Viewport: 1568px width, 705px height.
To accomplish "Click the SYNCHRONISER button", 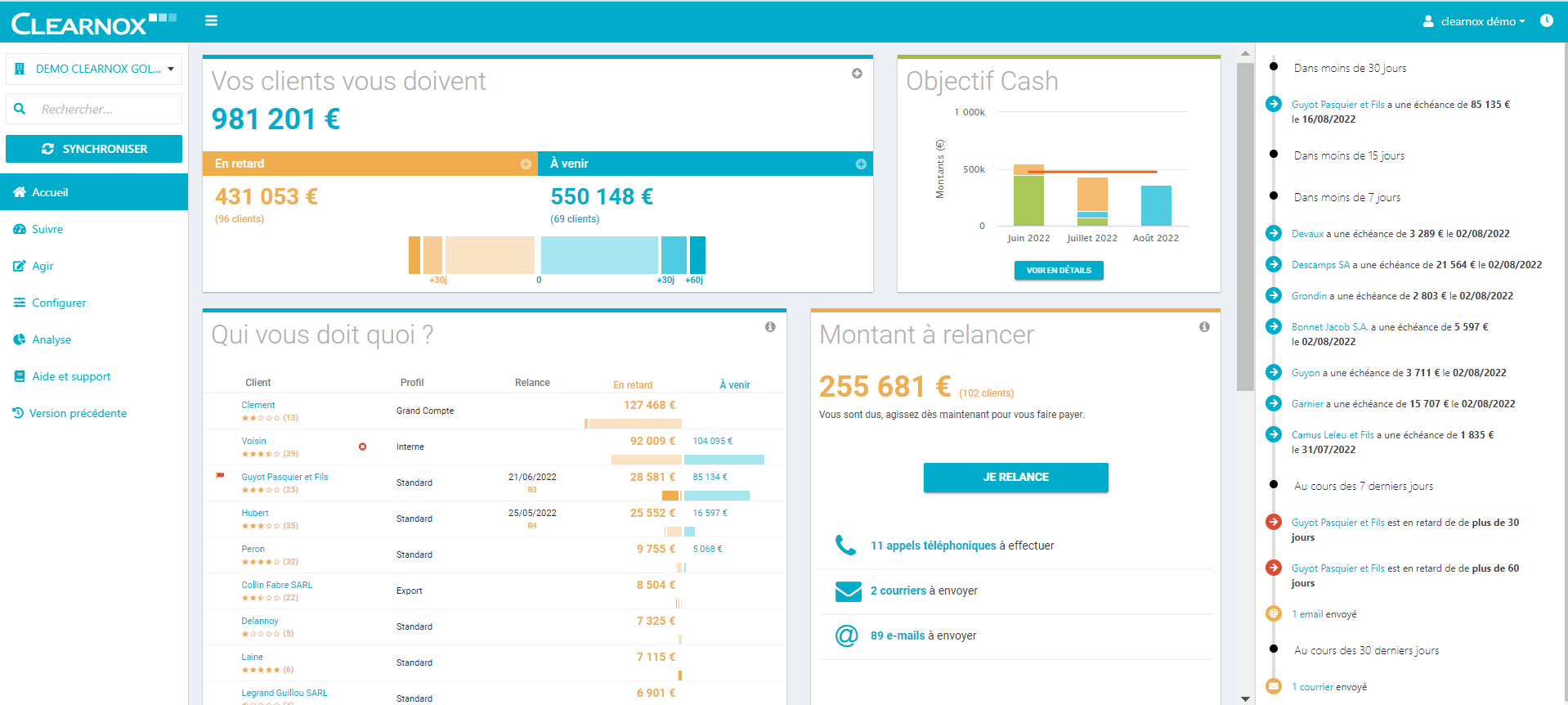I will click(94, 149).
